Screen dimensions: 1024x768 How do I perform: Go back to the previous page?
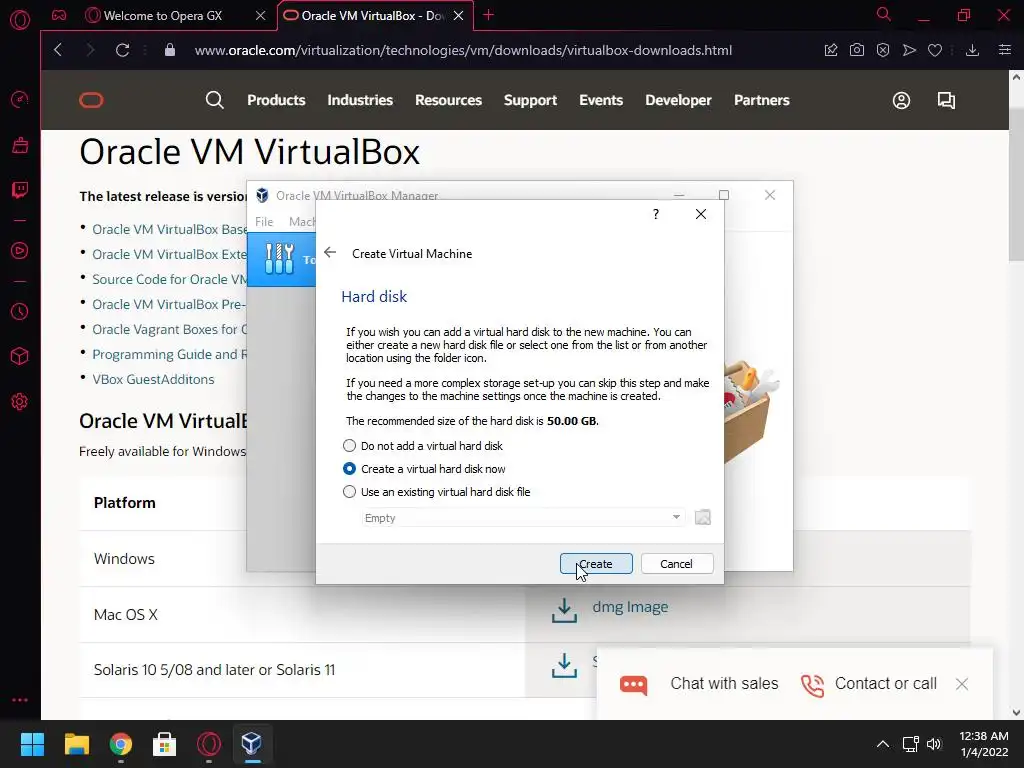(58, 50)
